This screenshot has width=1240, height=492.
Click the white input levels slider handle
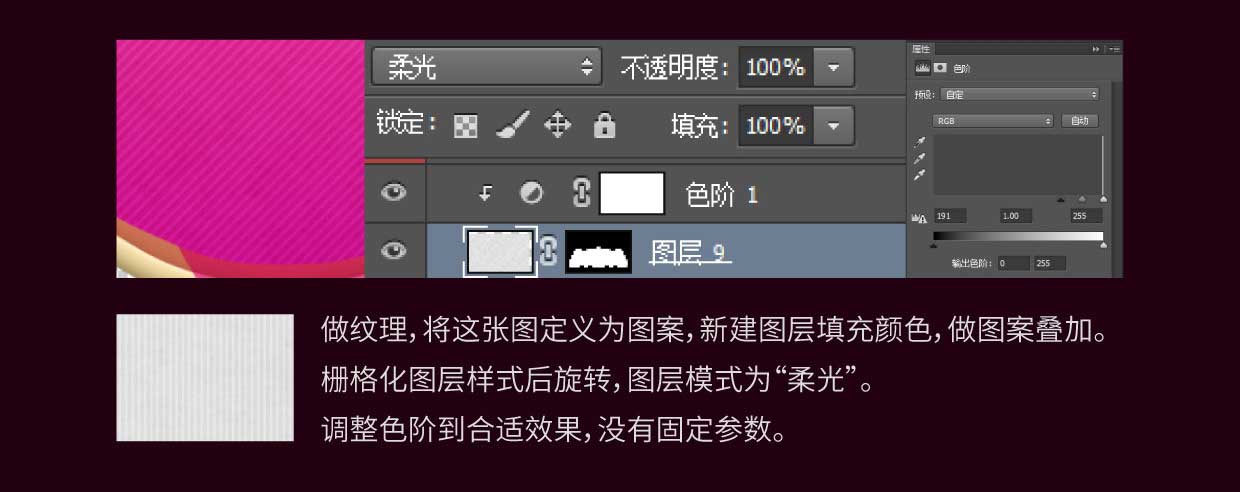1104,199
